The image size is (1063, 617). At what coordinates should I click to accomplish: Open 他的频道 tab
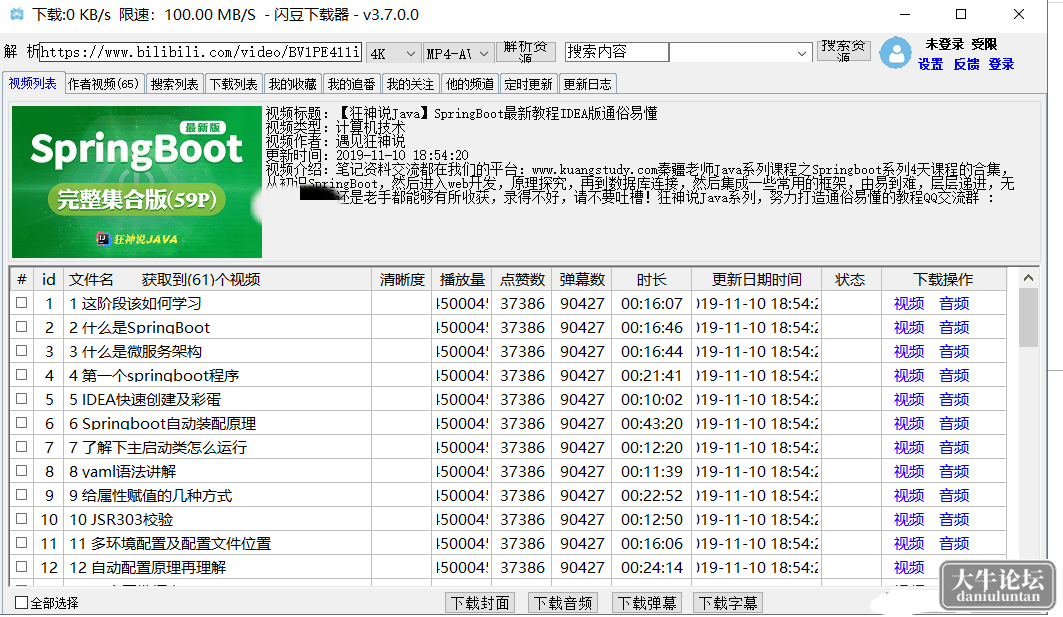[469, 84]
